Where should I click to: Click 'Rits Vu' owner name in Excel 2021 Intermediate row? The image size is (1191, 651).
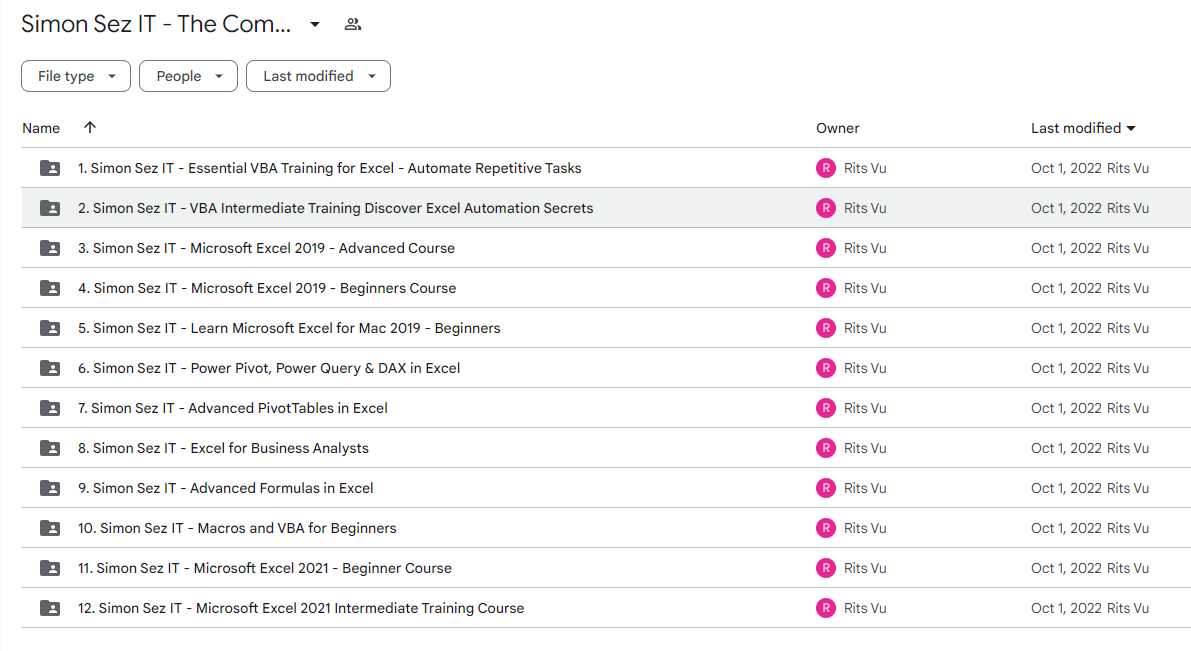[x=865, y=608]
